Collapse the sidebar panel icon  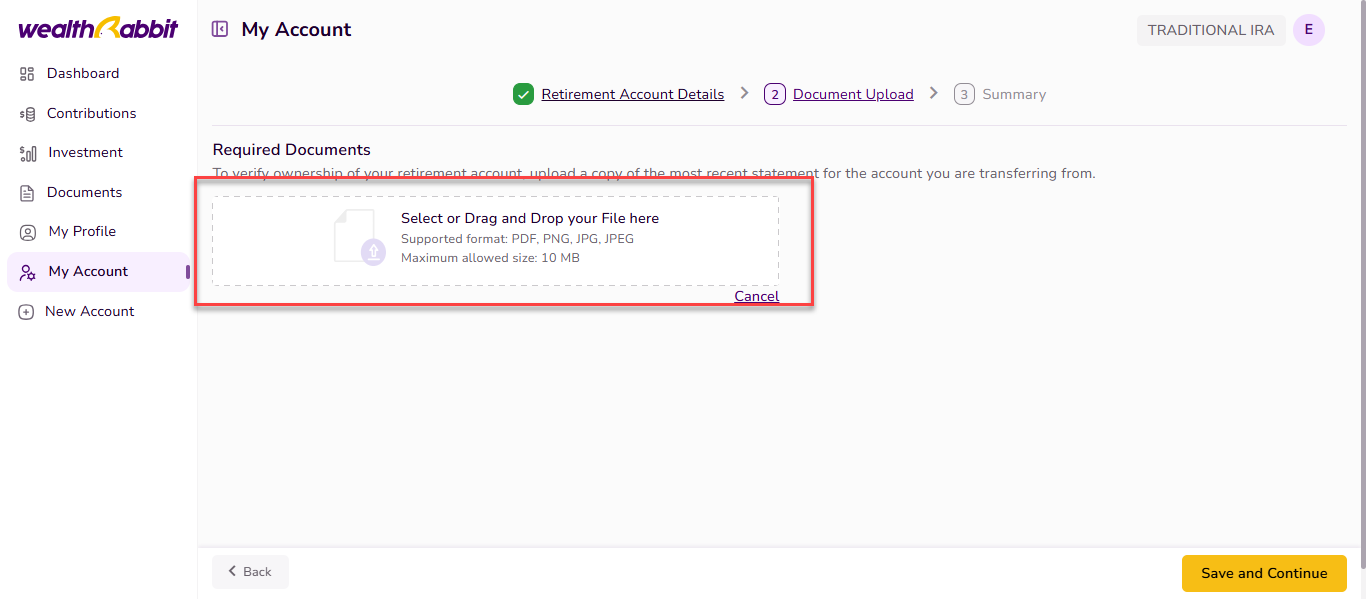pos(220,30)
